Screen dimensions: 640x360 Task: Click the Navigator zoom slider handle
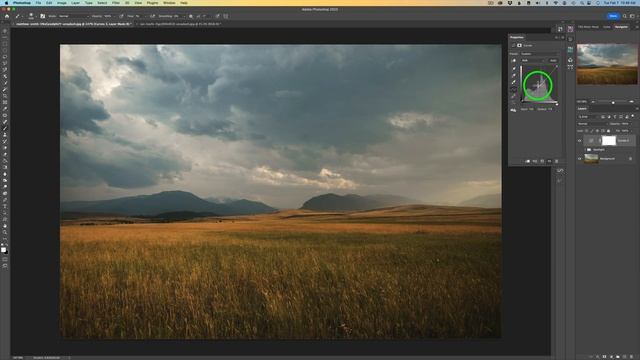613,102
